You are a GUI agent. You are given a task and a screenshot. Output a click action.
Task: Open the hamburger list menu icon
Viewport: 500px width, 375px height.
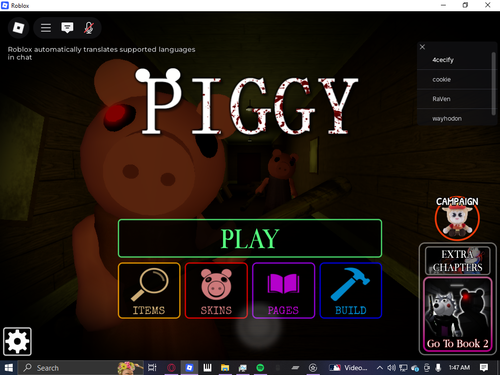(x=46, y=28)
